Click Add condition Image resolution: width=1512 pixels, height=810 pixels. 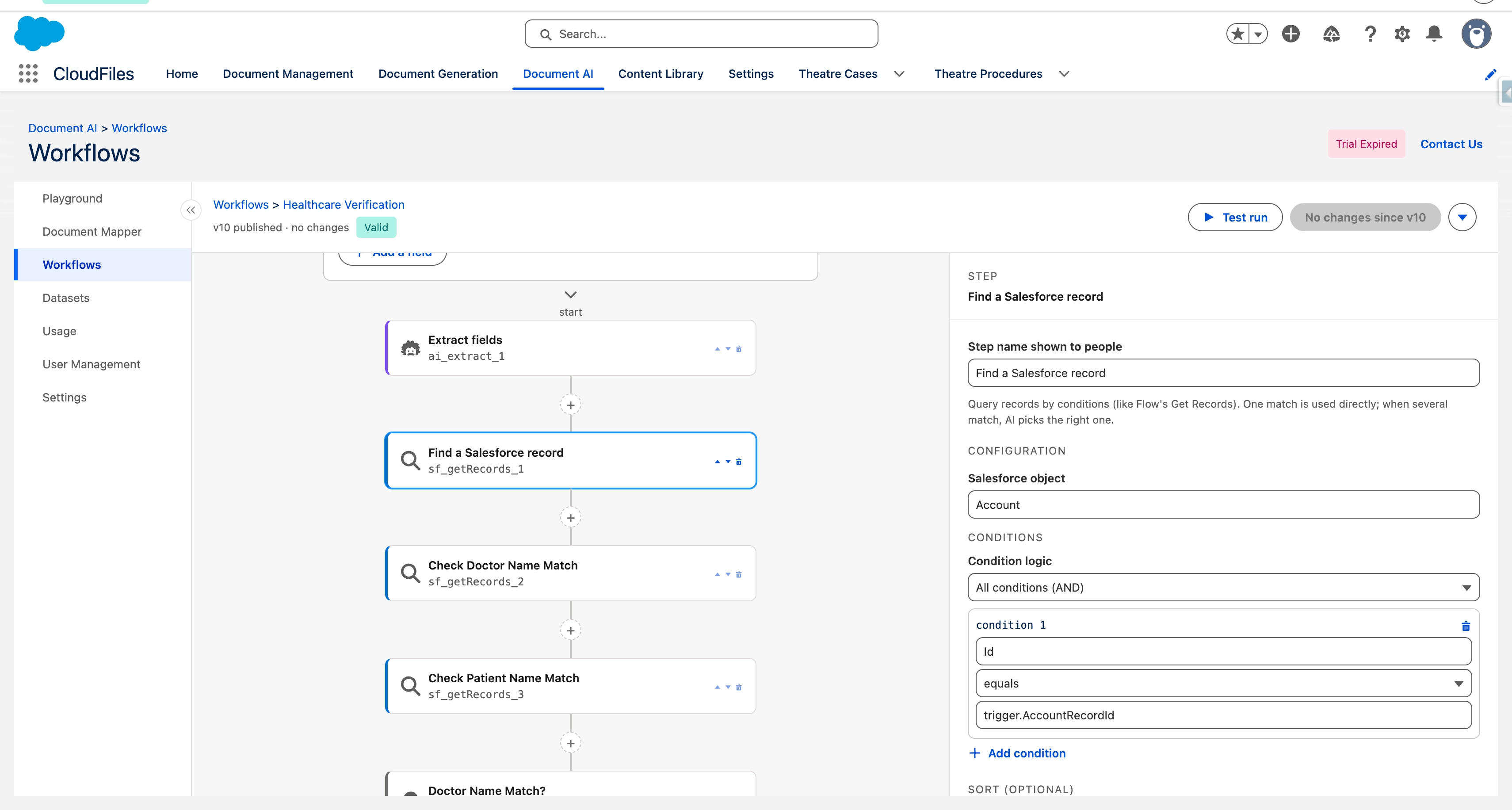pyautogui.click(x=1017, y=753)
